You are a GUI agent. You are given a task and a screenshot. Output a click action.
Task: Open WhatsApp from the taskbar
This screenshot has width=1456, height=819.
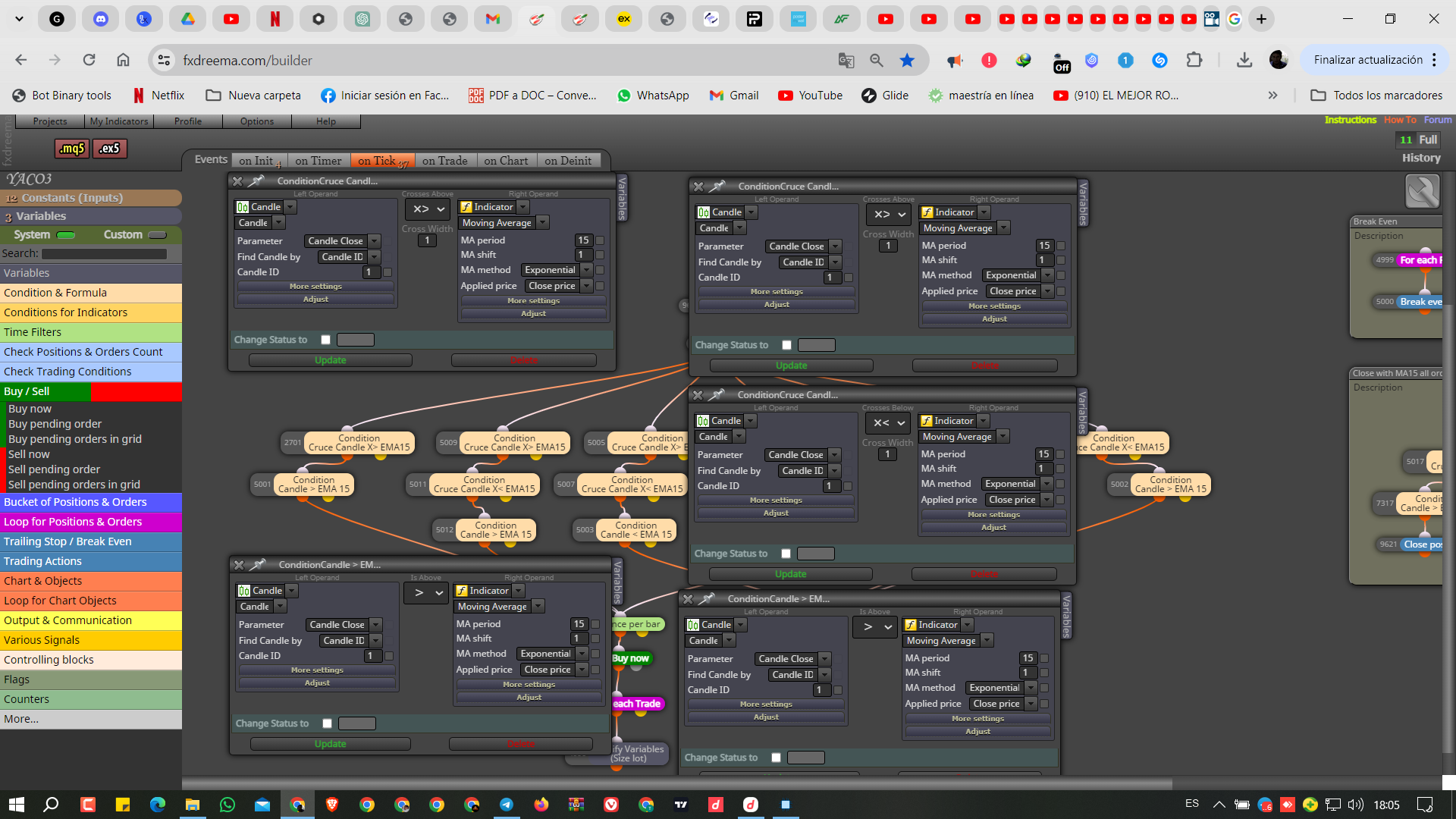(227, 805)
